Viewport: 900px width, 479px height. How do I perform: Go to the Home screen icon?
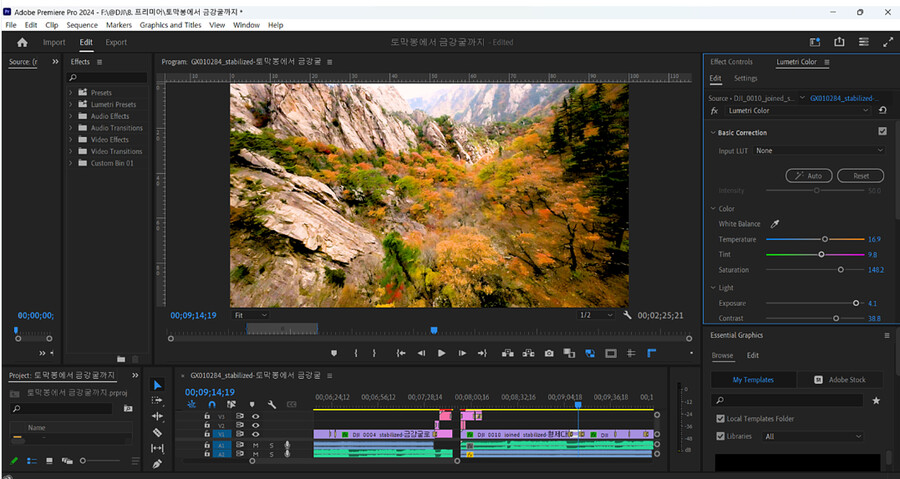click(22, 42)
